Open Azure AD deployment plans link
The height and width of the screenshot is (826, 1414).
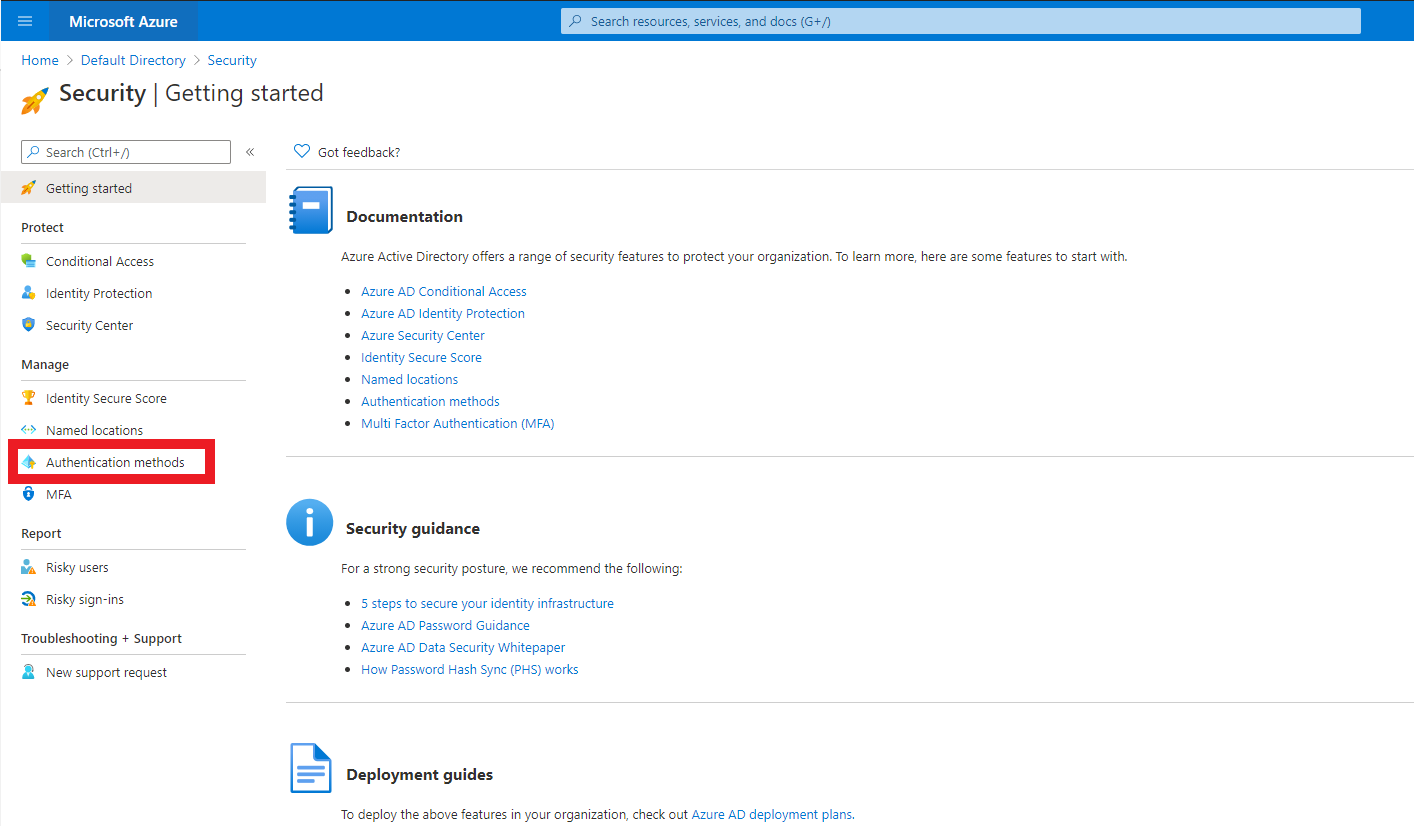coord(772,814)
